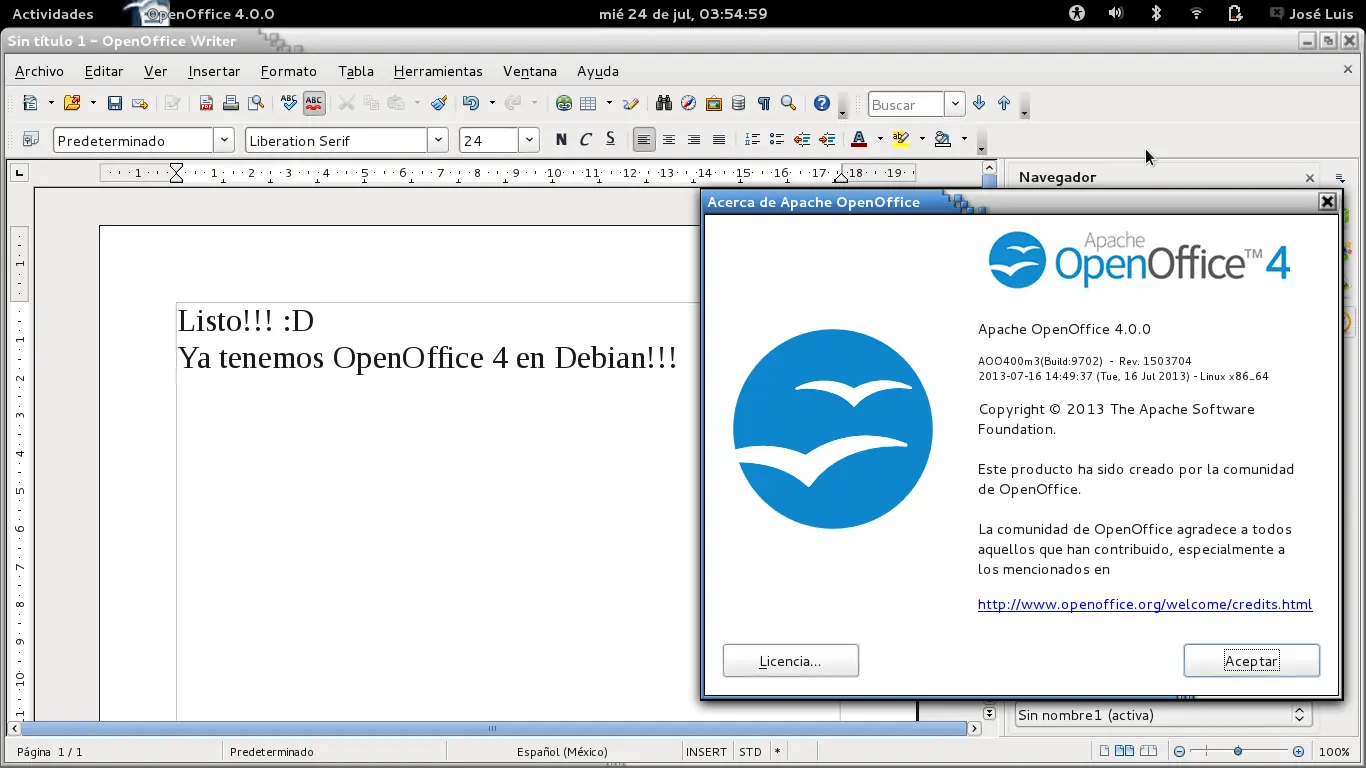Open the Ayuda menu
This screenshot has width=1366, height=768.
(598, 71)
